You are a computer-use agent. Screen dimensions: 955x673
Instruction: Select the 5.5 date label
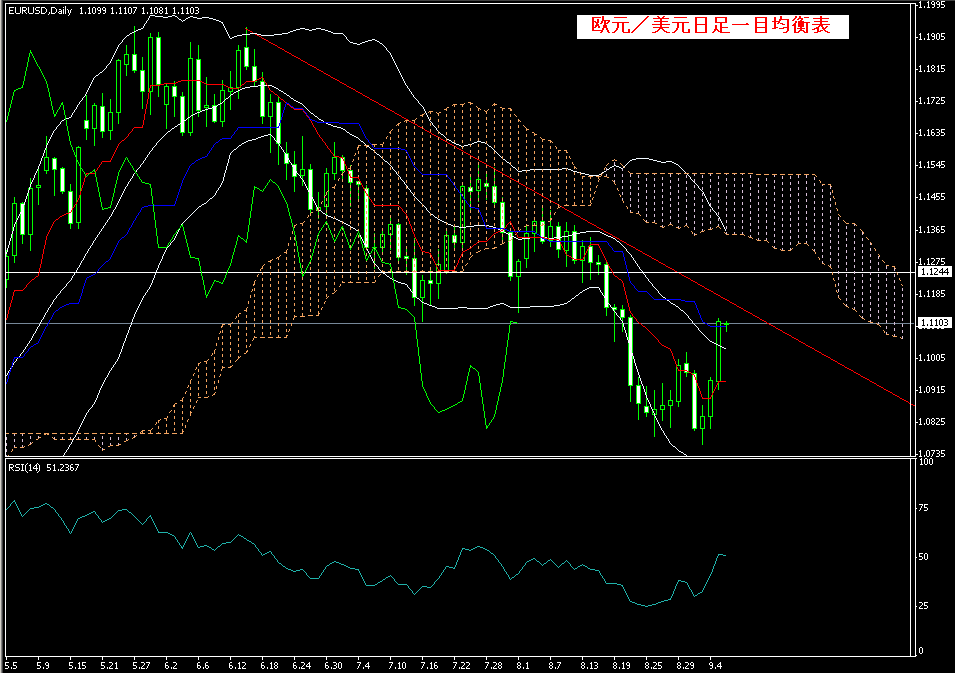pyautogui.click(x=11, y=666)
